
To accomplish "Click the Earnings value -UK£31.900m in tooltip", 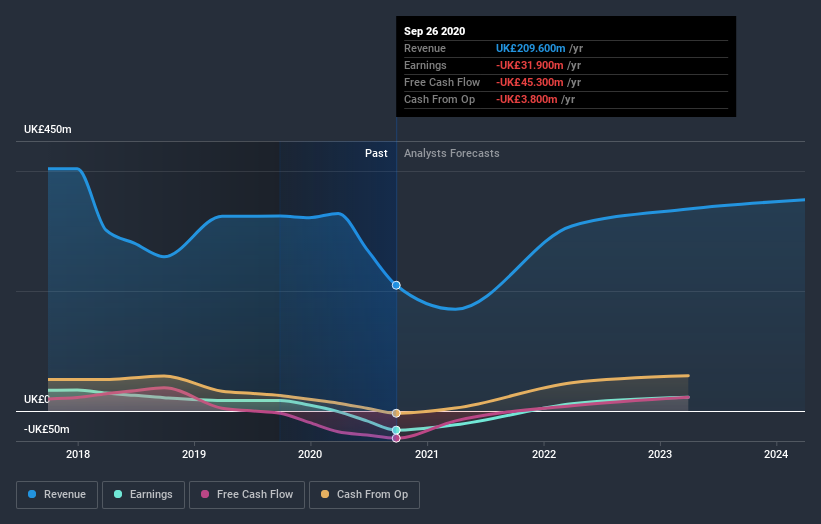I will (x=530, y=65).
